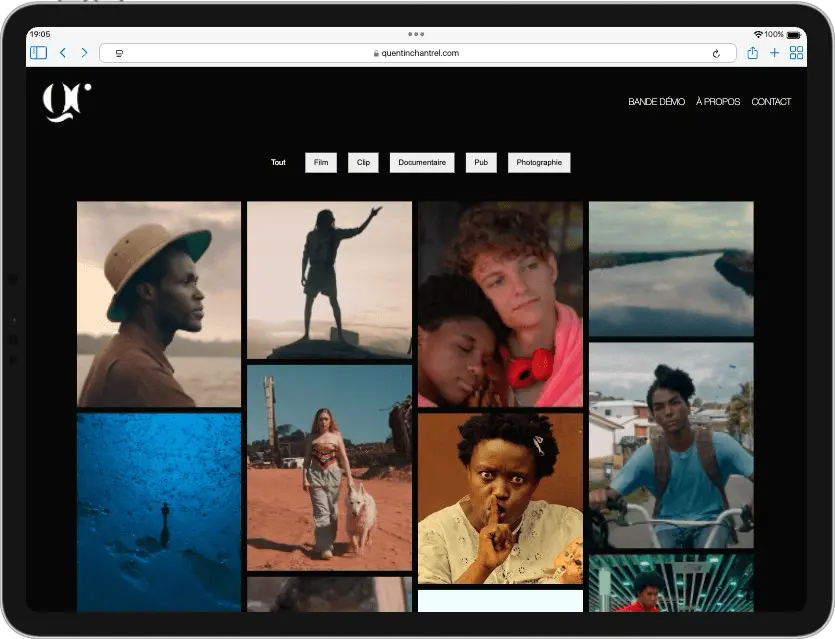This screenshot has width=835, height=639.
Task: Click the quentinchantrel.com address field
Action: (418, 53)
